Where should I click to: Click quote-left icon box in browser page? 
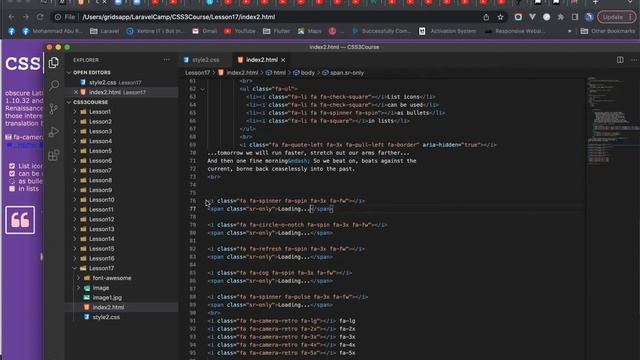click(x=20, y=220)
